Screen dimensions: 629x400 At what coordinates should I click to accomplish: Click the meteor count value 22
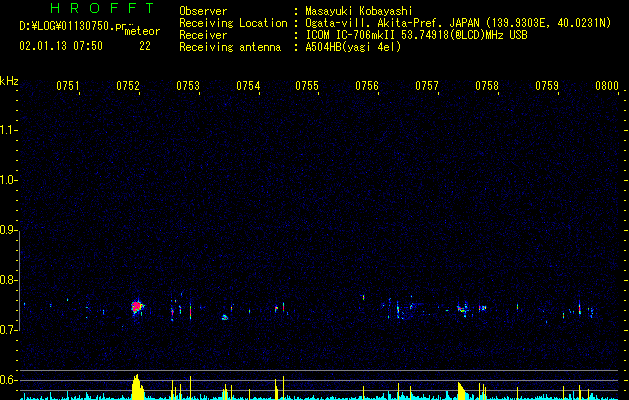click(145, 46)
